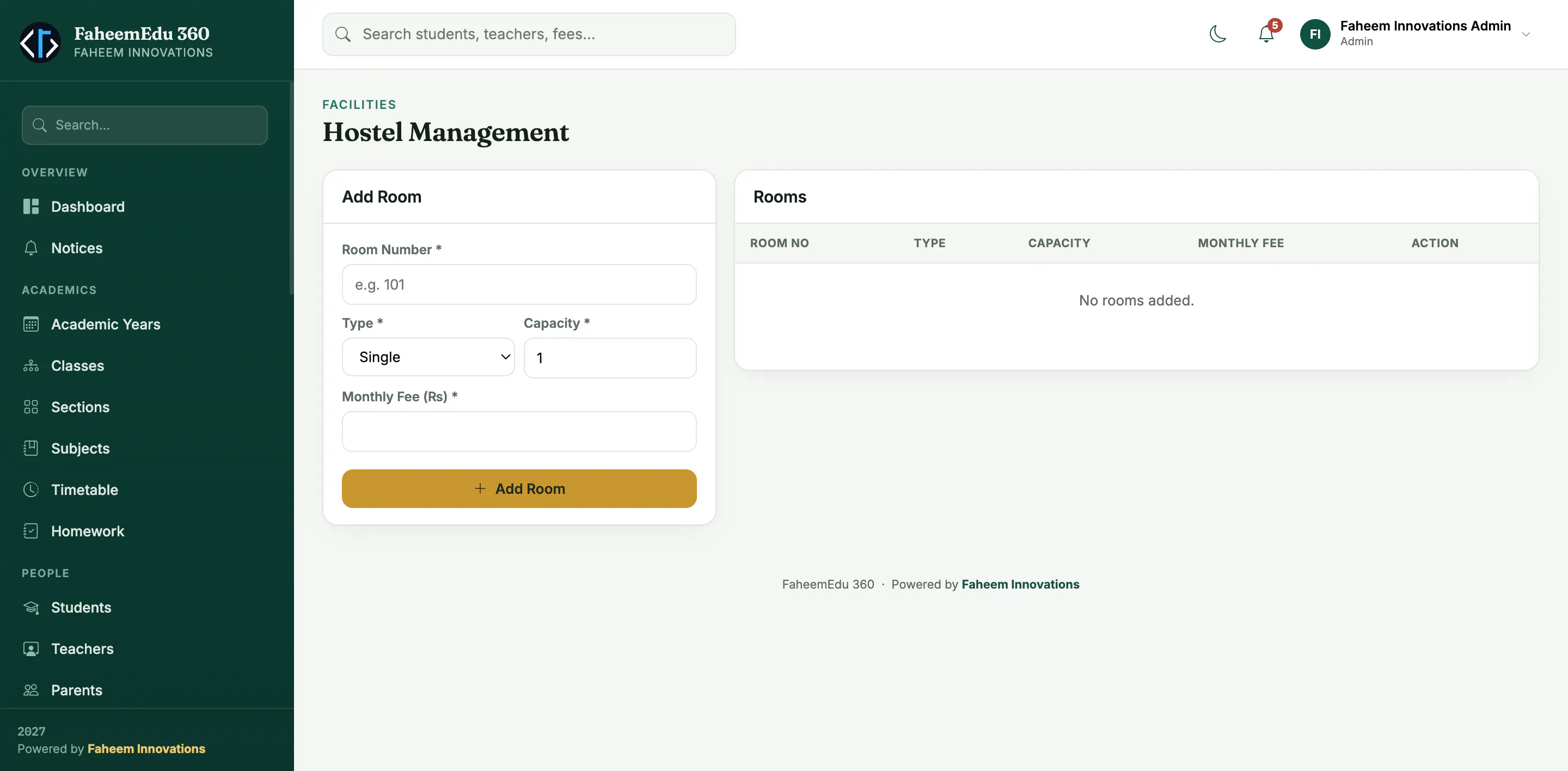The width and height of the screenshot is (1568, 771).
Task: Follow the Faheem Innovations link in page footer
Action: [1020, 584]
